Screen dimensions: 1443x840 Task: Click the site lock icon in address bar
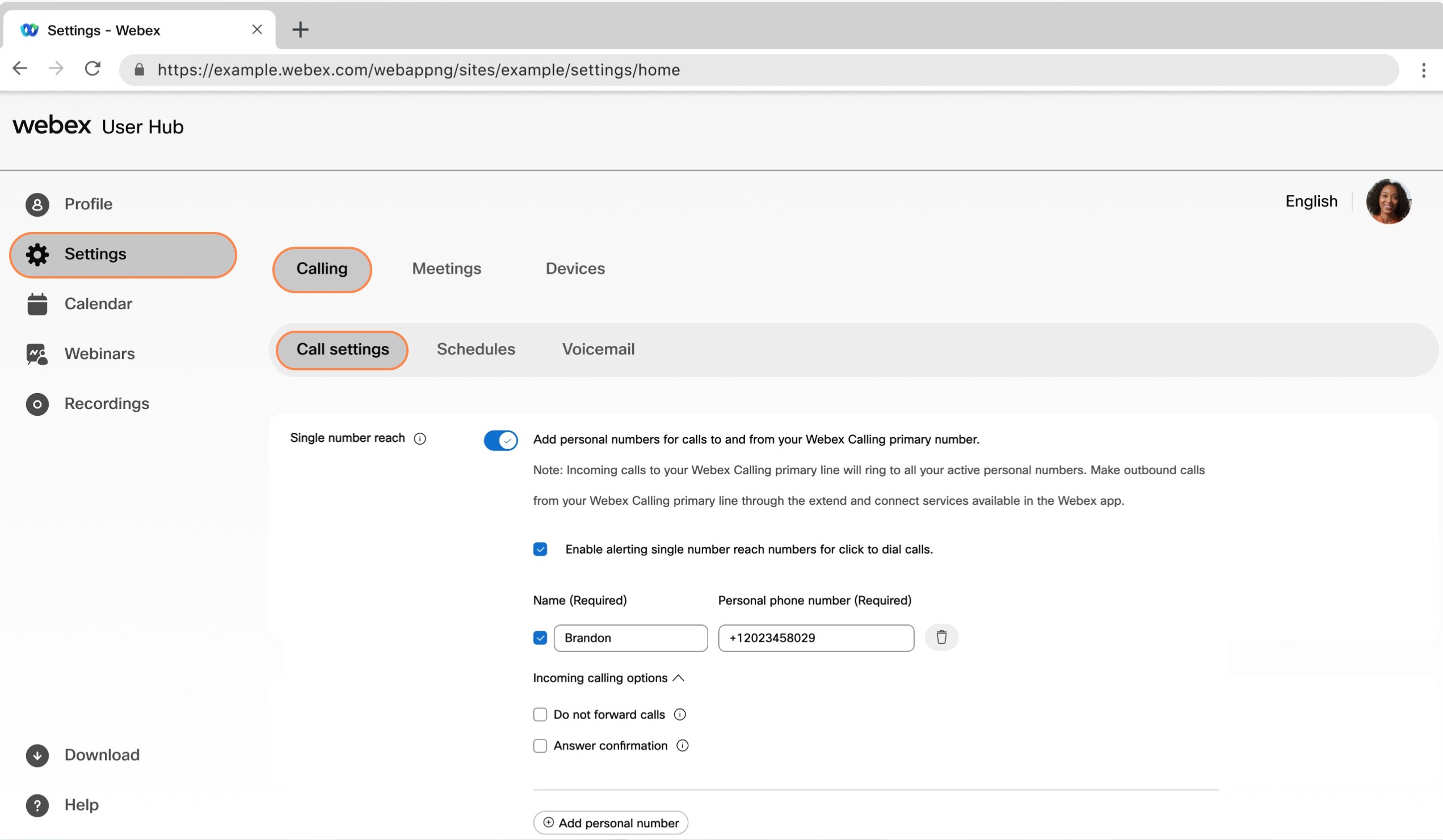click(x=139, y=70)
